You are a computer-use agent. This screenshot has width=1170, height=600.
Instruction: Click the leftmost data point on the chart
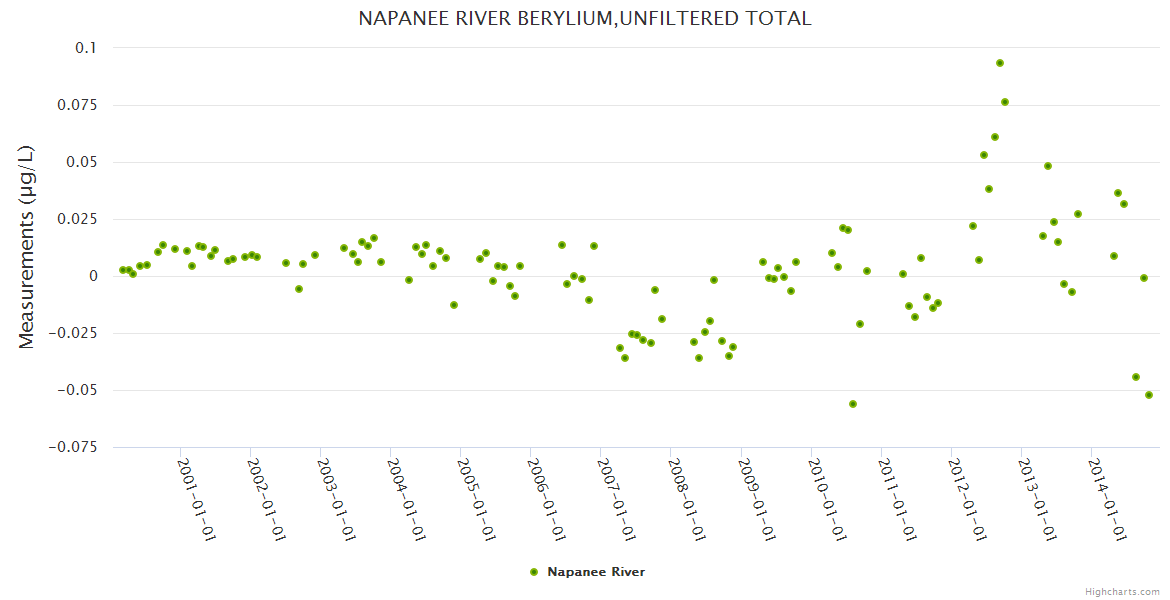pos(122,270)
